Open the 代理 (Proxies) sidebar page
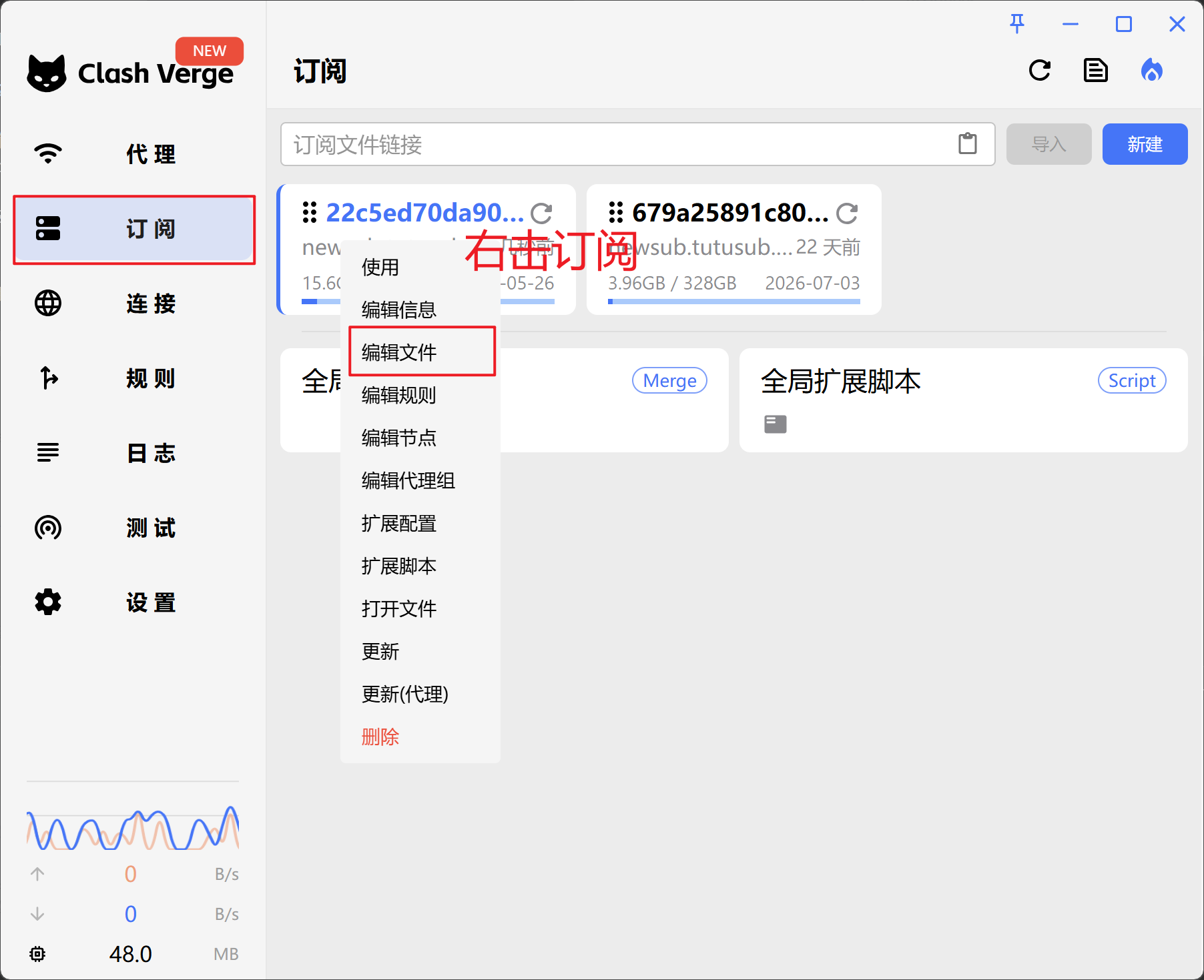The width and height of the screenshot is (1204, 980). [x=133, y=154]
